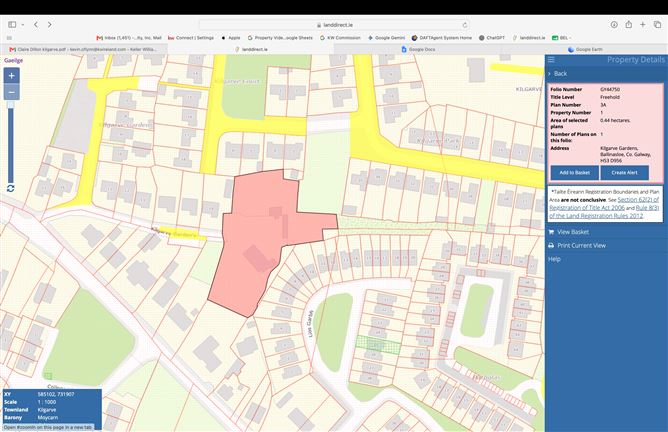Open the Property Details hamburger menu

[551, 60]
